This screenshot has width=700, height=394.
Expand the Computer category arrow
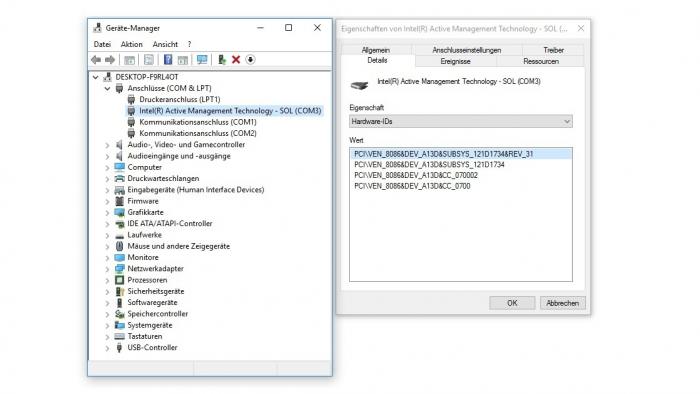pos(107,168)
